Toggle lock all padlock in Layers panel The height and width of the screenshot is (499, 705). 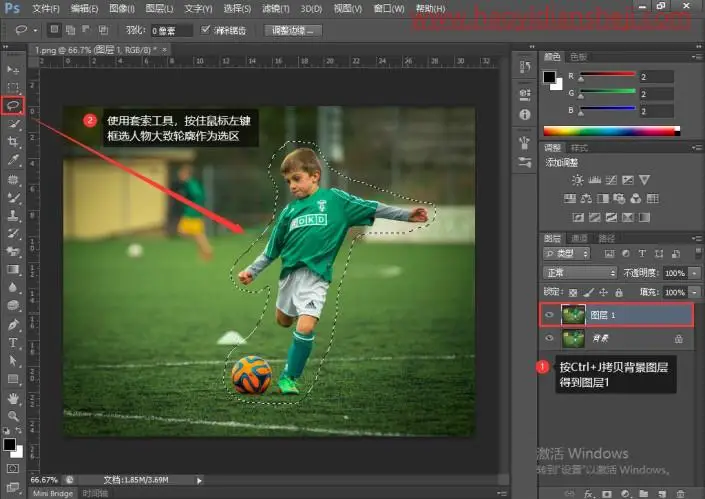coord(619,293)
